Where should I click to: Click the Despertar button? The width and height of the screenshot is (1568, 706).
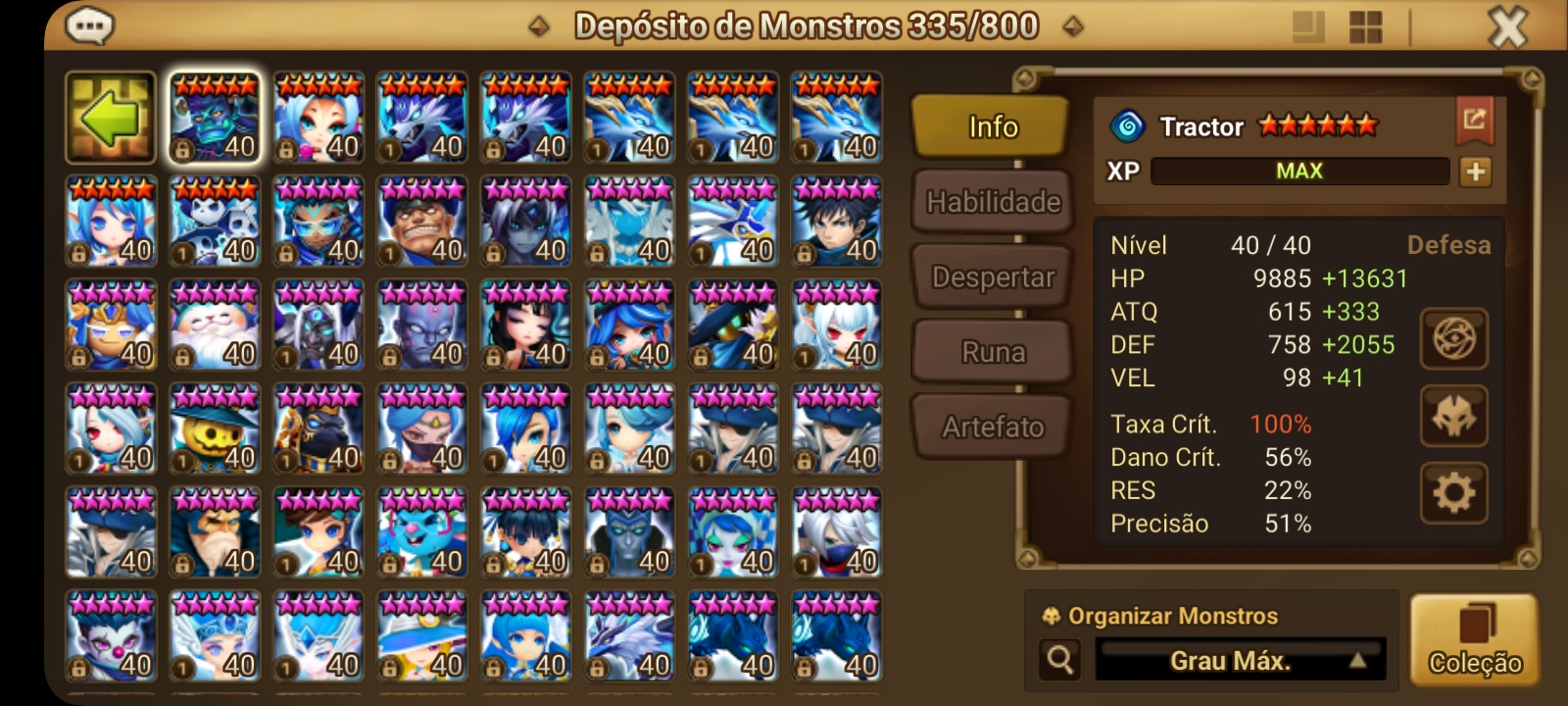tap(992, 277)
